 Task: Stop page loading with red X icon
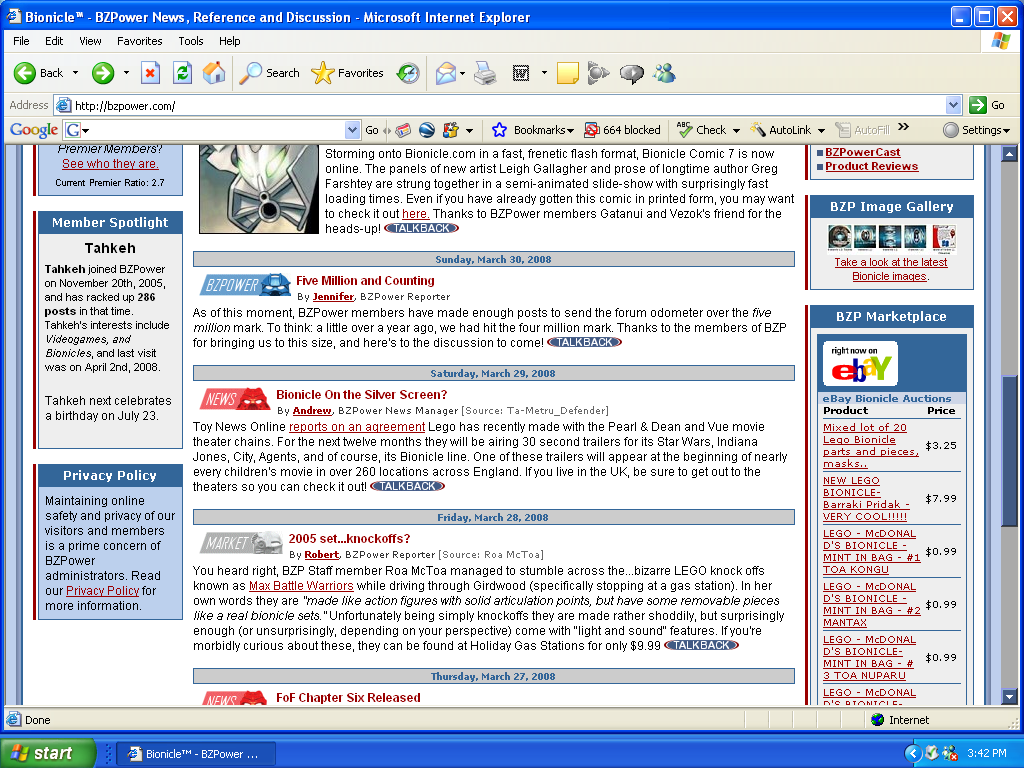coord(150,73)
